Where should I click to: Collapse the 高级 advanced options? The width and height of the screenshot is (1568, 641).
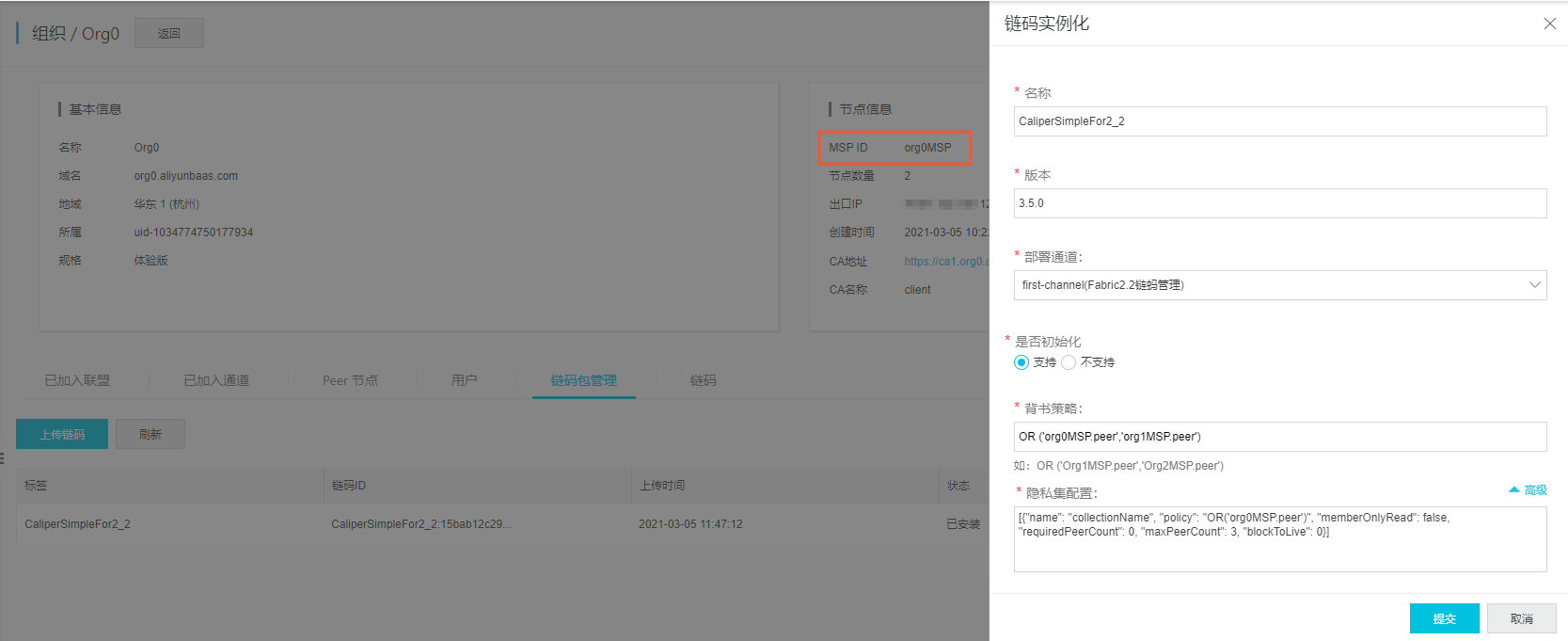click(x=1528, y=490)
